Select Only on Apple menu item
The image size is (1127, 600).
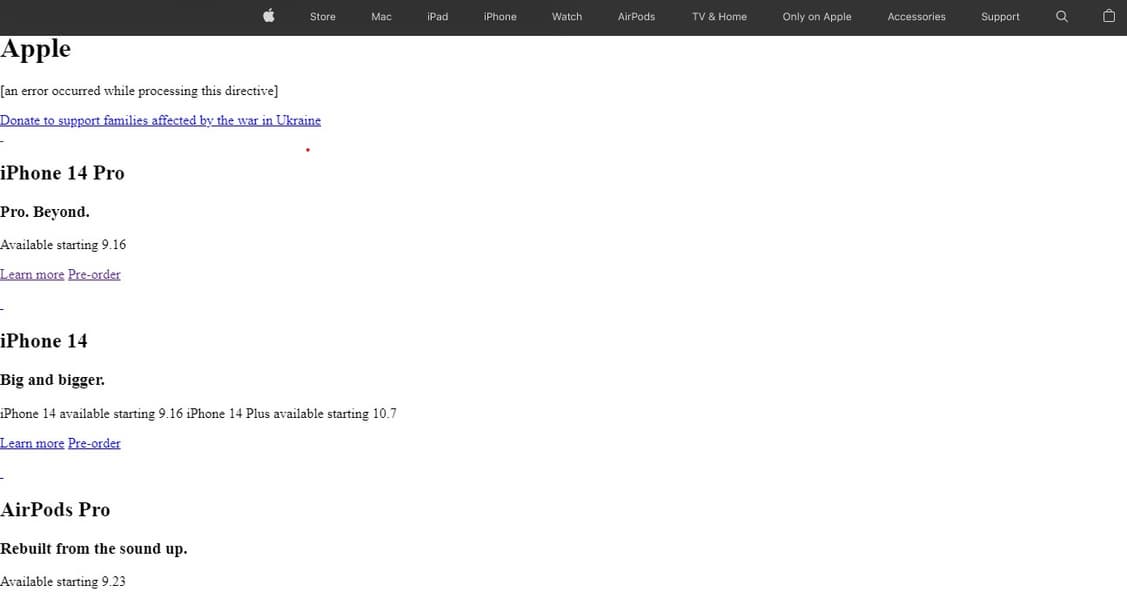816,17
